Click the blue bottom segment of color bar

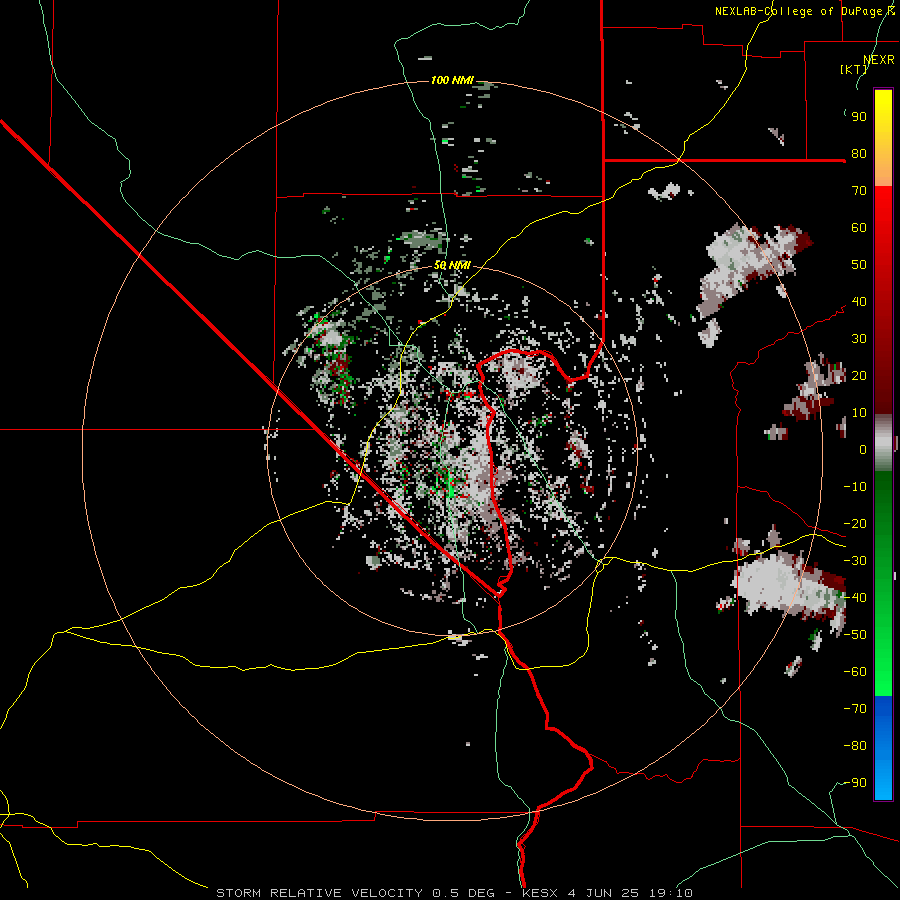(883, 747)
